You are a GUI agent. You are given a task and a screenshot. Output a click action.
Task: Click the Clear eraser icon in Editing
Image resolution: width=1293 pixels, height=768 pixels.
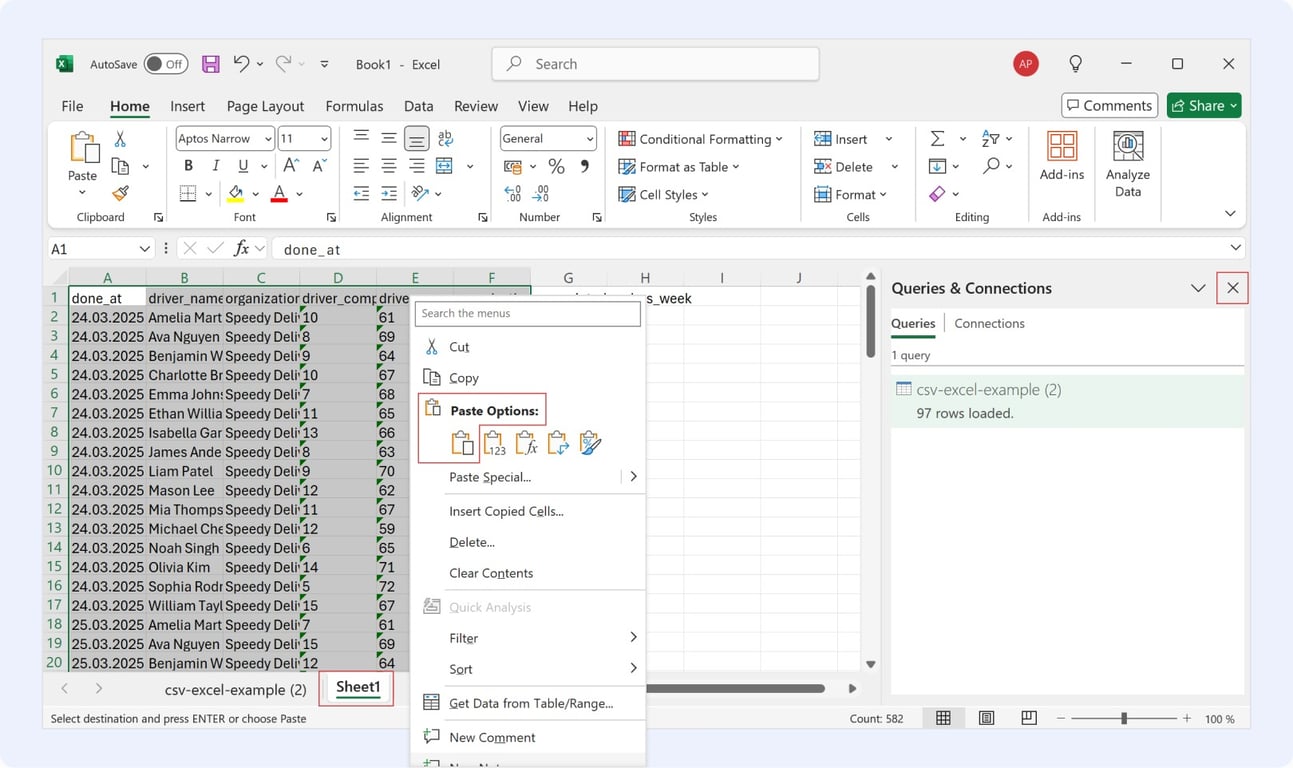(937, 193)
